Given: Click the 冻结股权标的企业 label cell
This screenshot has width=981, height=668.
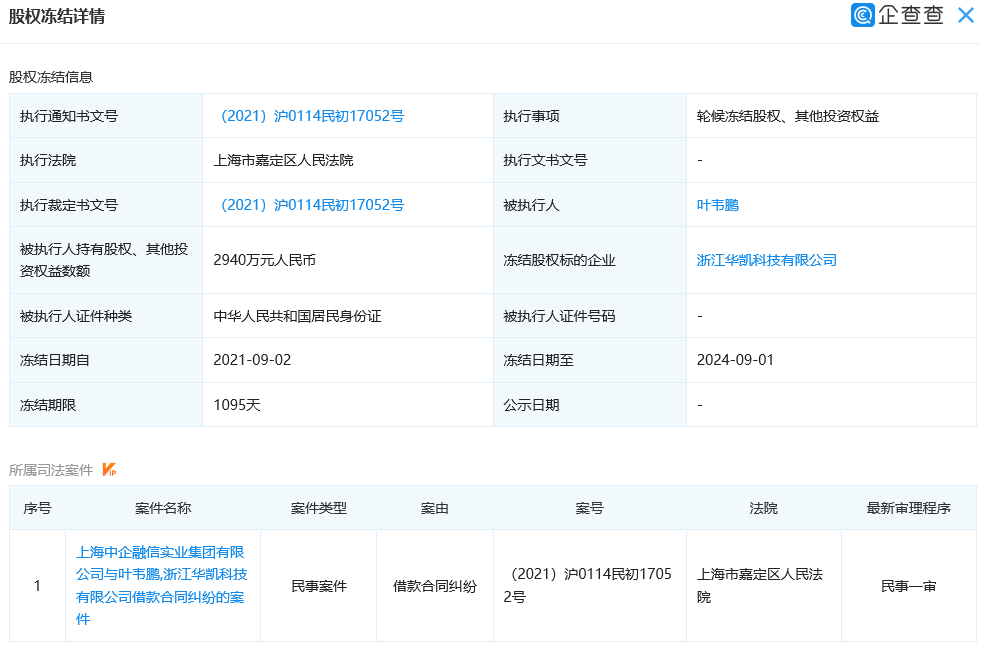Looking at the screenshot, I should tap(590, 260).
